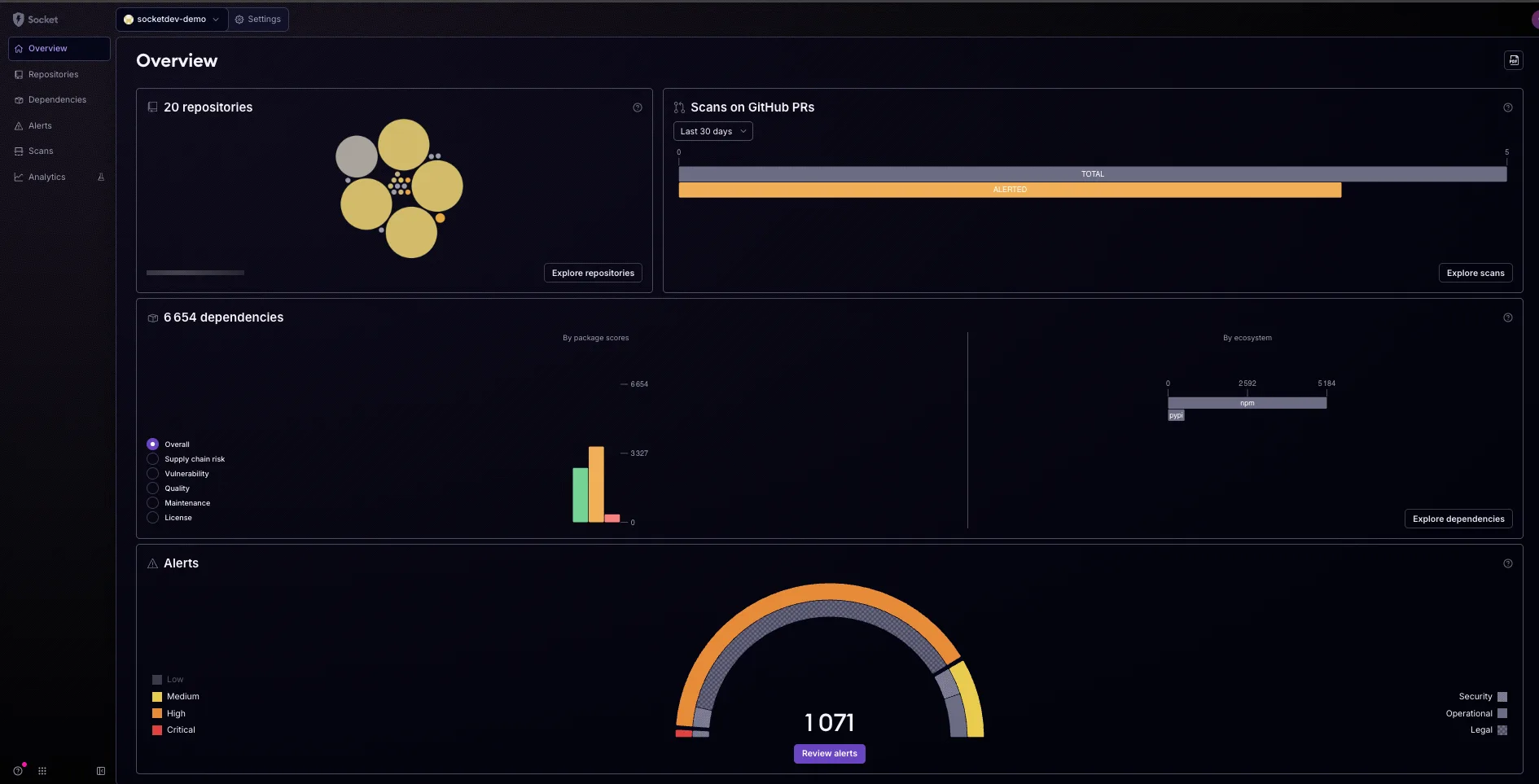Click the Socket shield logo
1539x784 pixels.
click(x=19, y=19)
